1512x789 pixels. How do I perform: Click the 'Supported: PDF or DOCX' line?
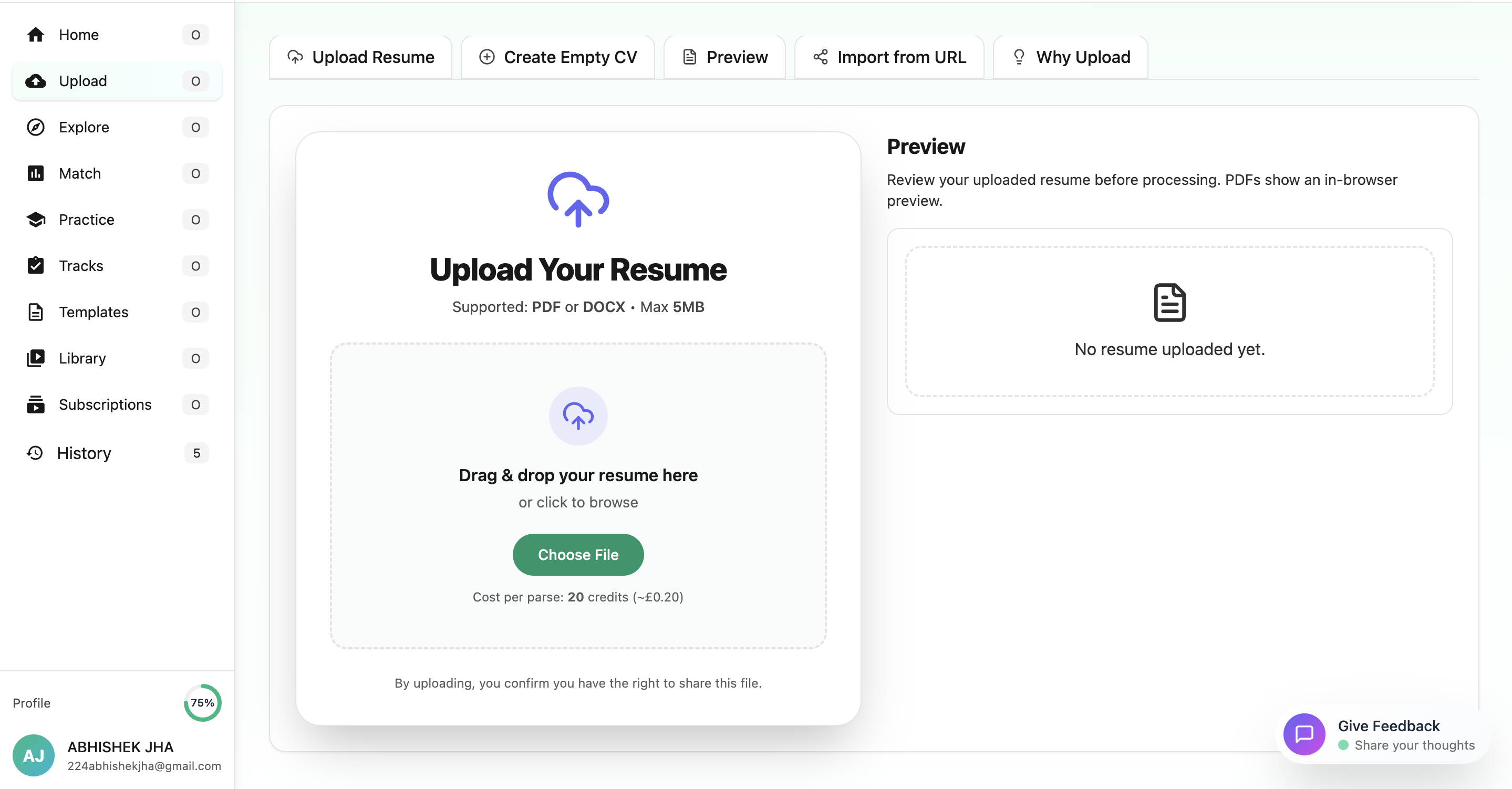578,307
